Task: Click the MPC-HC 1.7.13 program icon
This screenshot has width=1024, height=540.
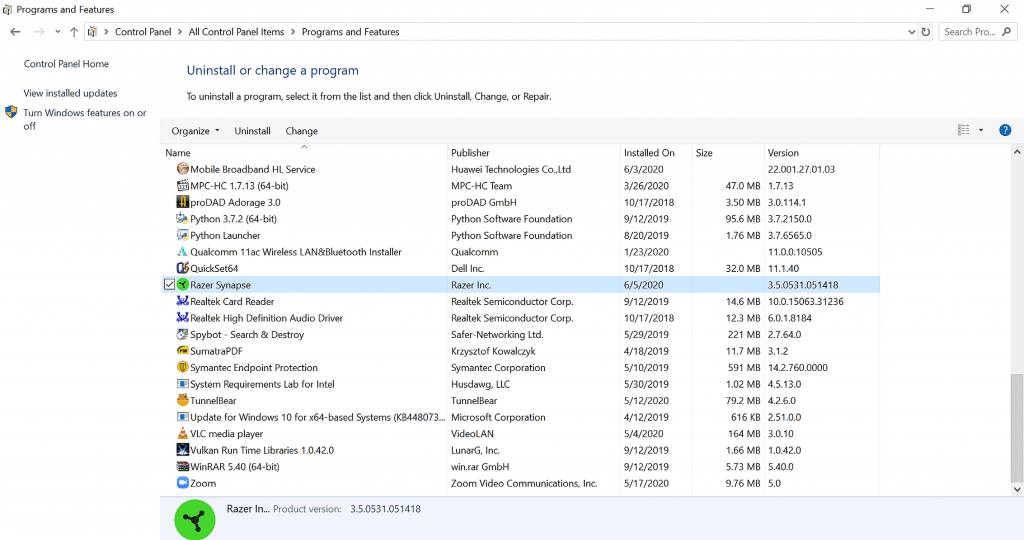Action: 183,185
